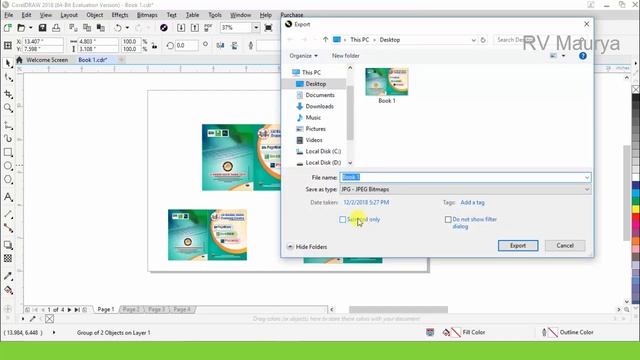
Task: Toggle the lock ratio icon
Action: click(154, 45)
